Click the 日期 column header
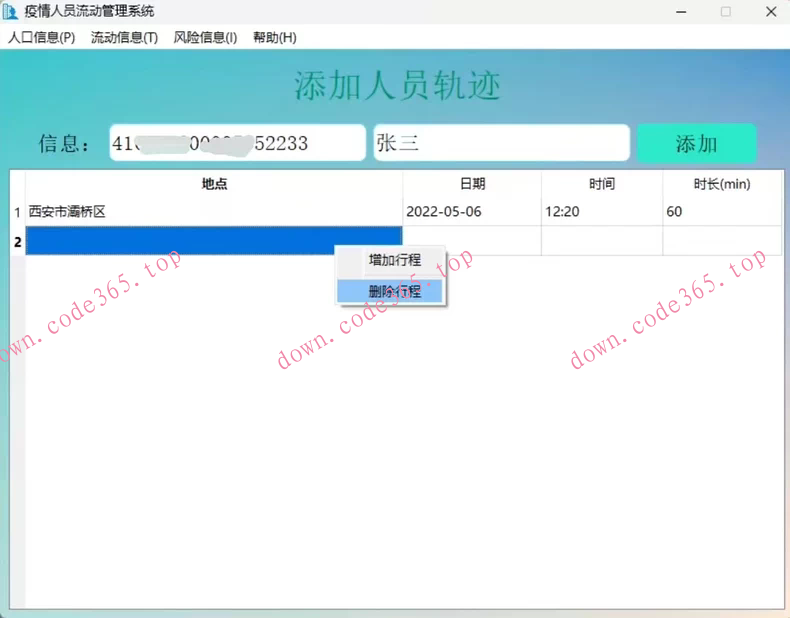 pyautogui.click(x=472, y=184)
